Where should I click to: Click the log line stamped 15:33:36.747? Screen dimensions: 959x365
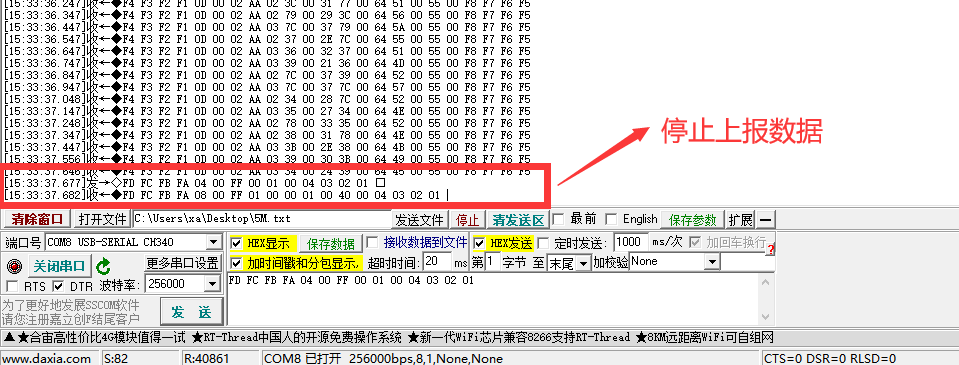[x=267, y=63]
